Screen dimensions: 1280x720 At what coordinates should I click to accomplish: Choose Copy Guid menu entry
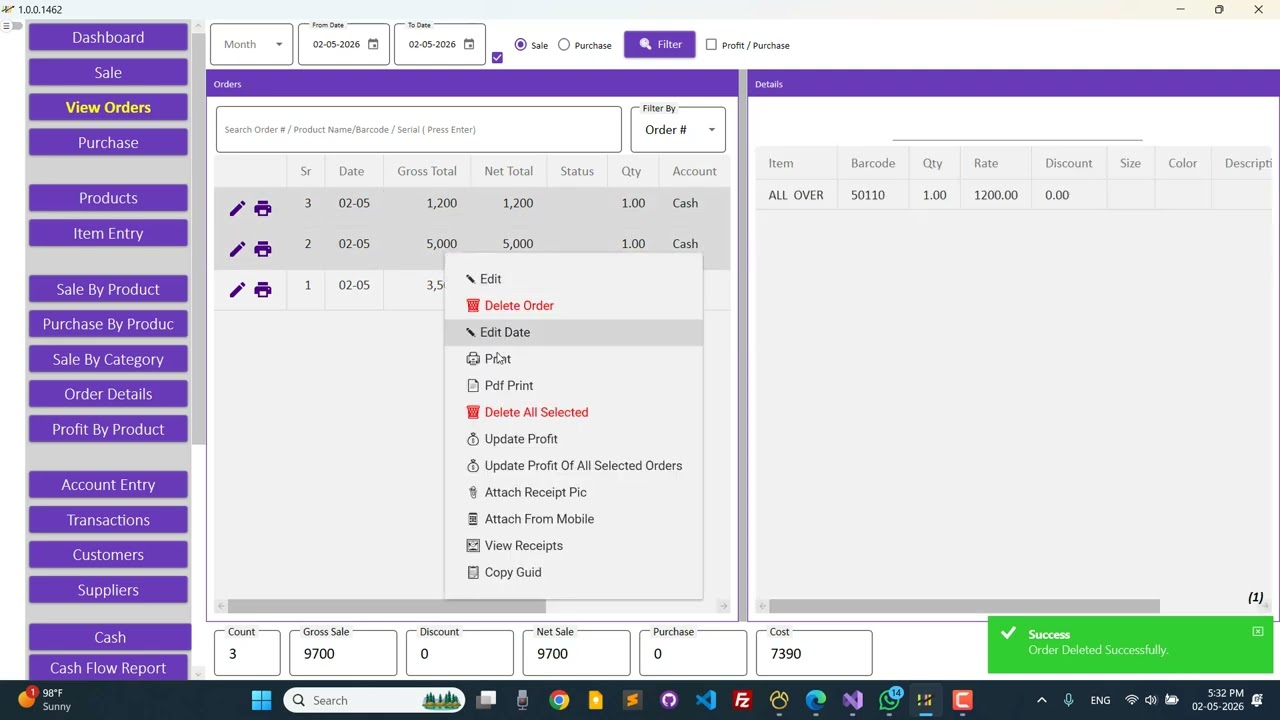pos(574,572)
